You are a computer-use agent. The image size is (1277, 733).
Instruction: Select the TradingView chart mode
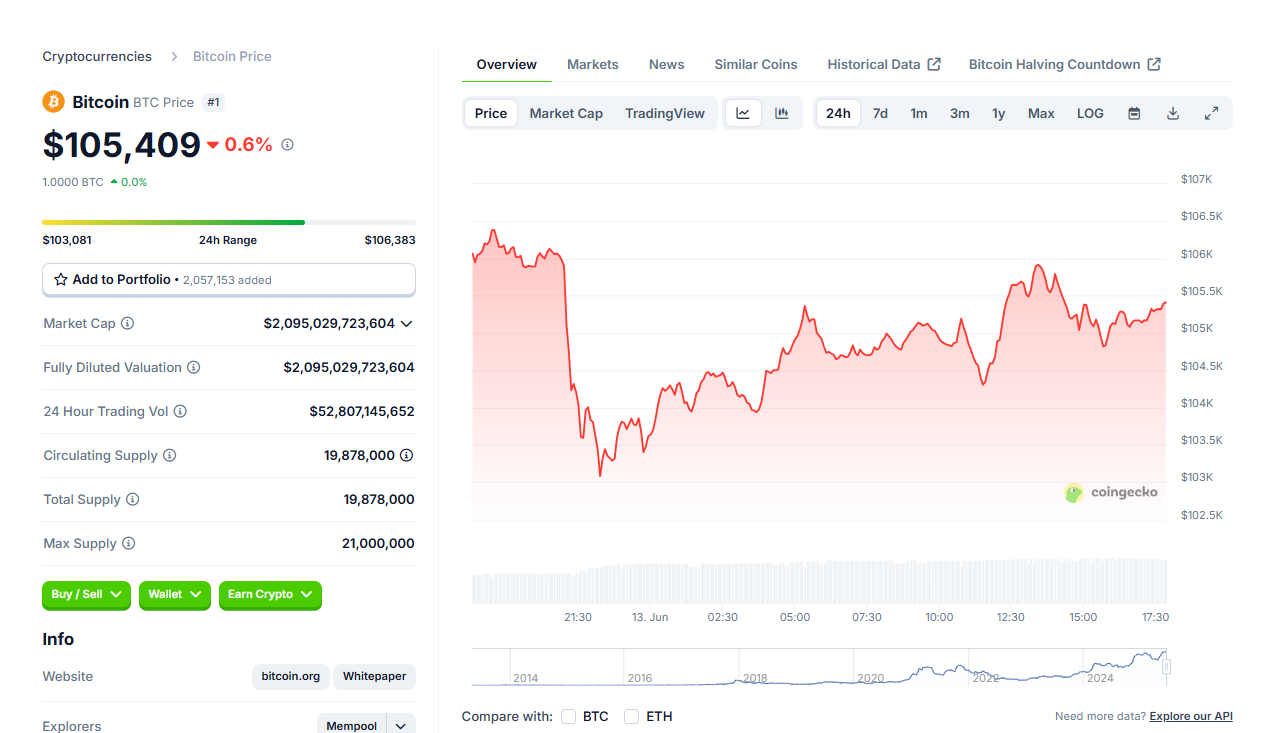pyautogui.click(x=665, y=113)
